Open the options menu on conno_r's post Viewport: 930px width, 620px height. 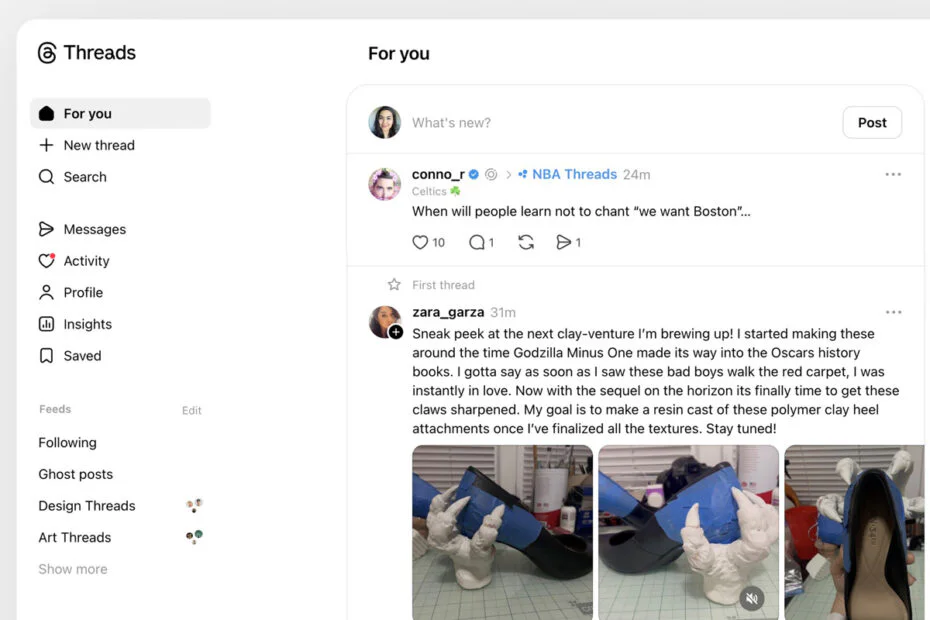tap(893, 172)
